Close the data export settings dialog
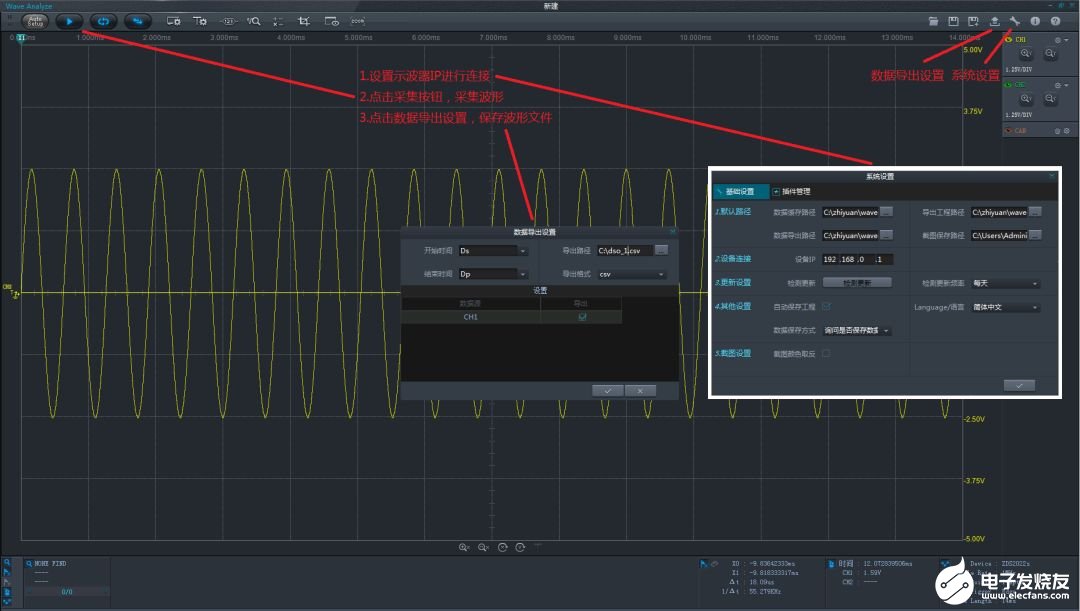Screen dimensions: 1080x611 (x=672, y=231)
